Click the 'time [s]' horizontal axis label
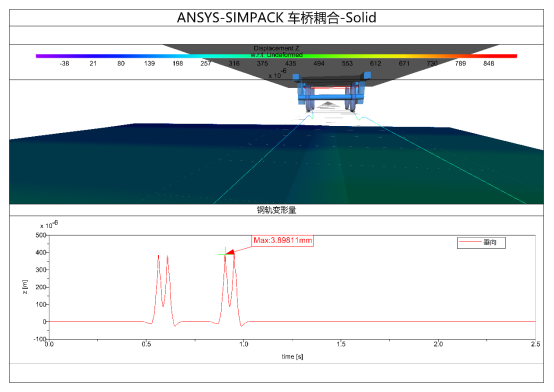The height and width of the screenshot is (392, 554). point(292,357)
